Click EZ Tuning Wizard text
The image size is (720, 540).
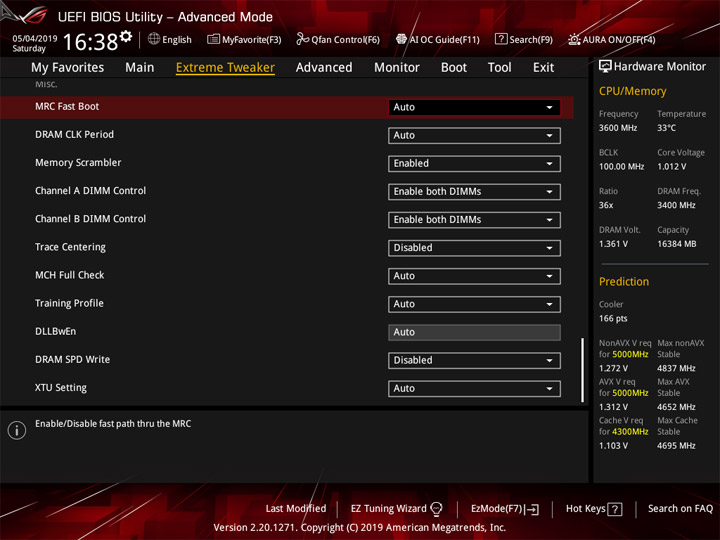388,509
